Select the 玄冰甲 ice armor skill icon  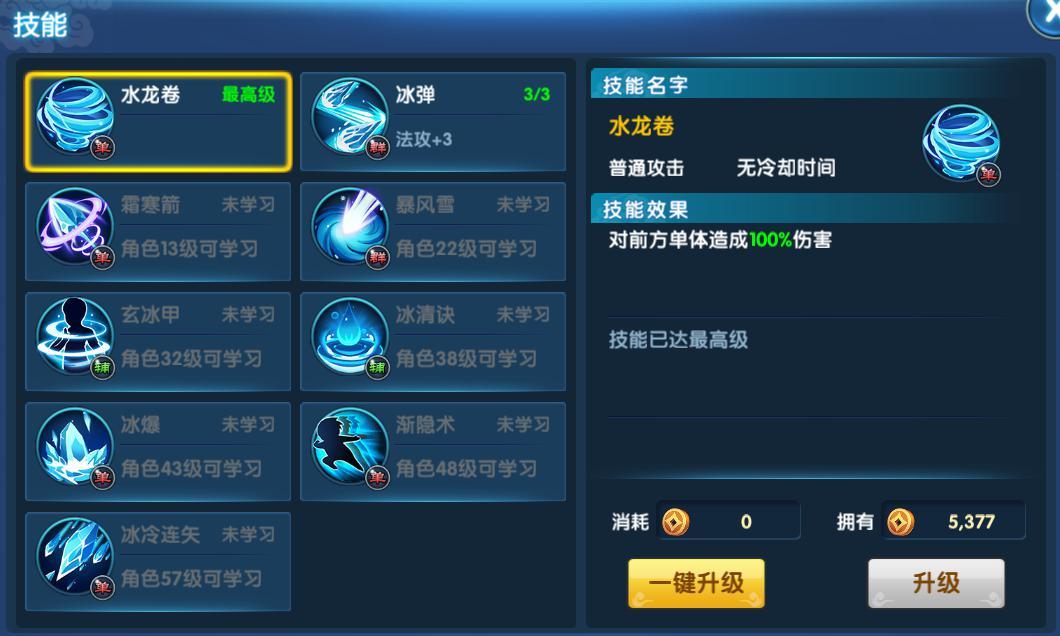(74, 337)
